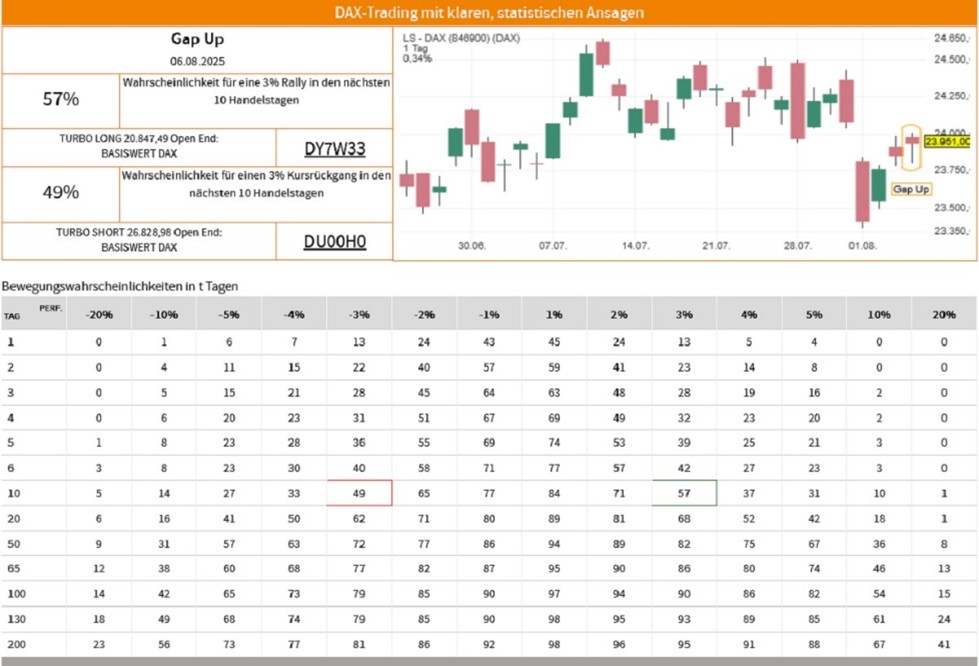Click value 45 in day 1, 1% column
Image resolution: width=979 pixels, height=666 pixels.
tap(554, 342)
